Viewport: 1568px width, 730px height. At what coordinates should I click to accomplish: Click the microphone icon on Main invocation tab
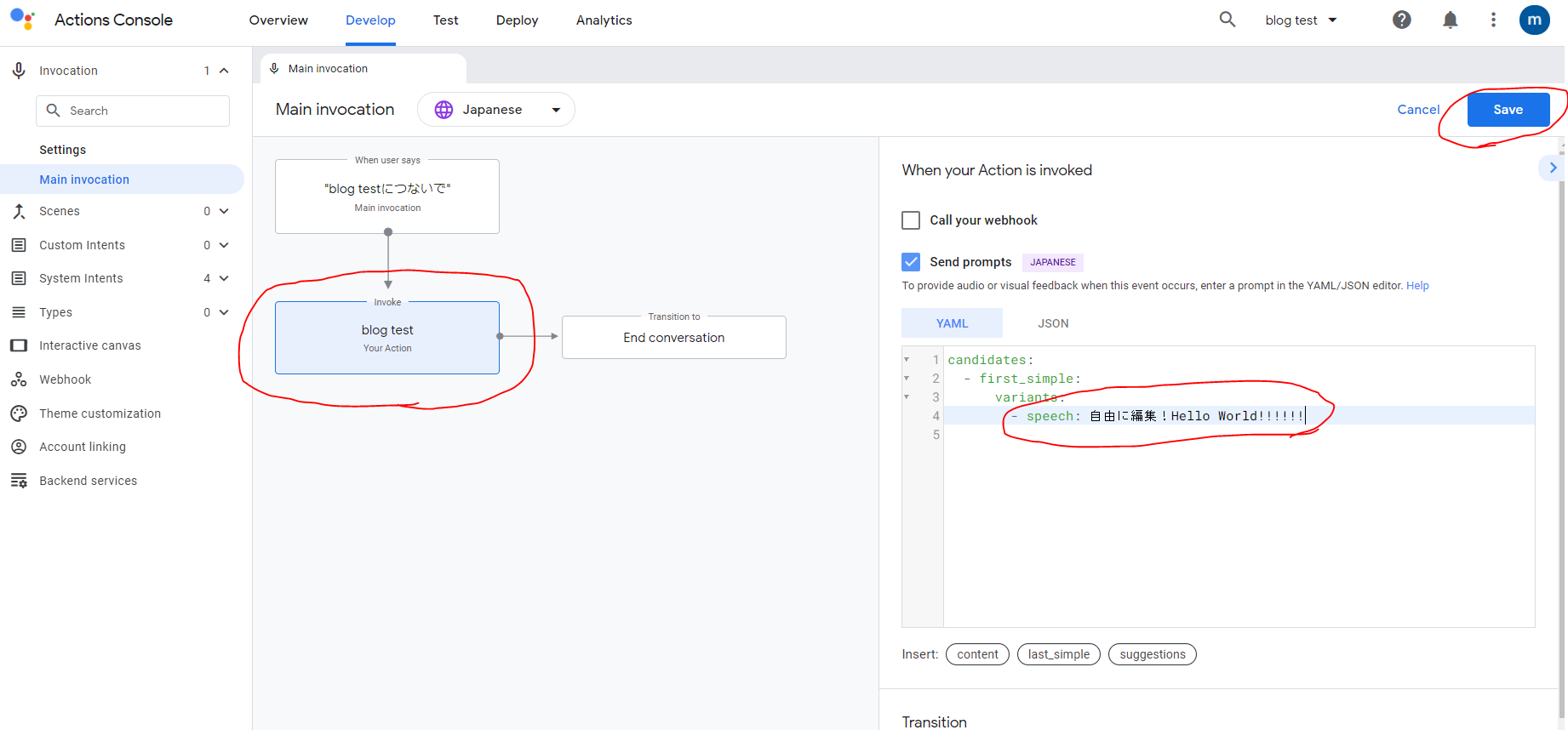pos(274,68)
